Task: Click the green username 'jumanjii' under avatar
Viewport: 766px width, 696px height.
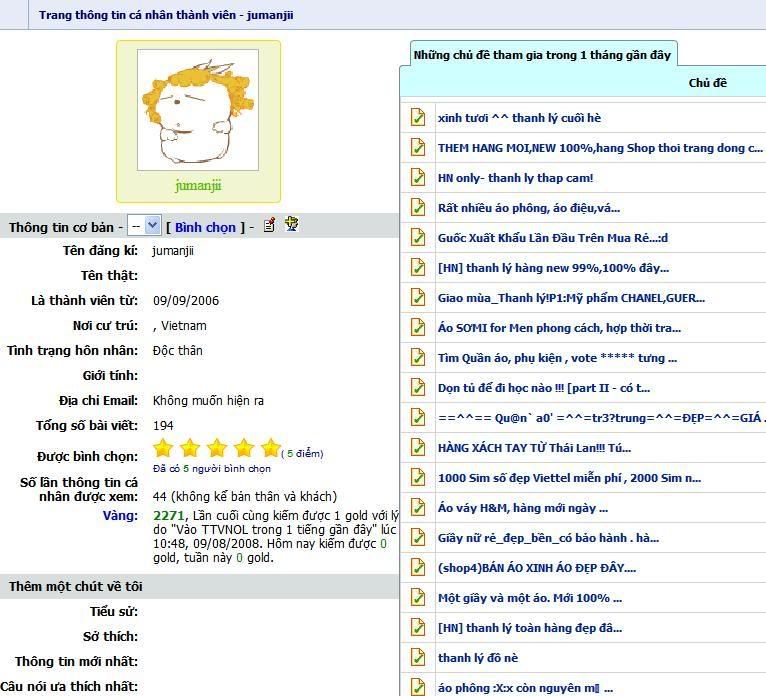Action: (198, 186)
